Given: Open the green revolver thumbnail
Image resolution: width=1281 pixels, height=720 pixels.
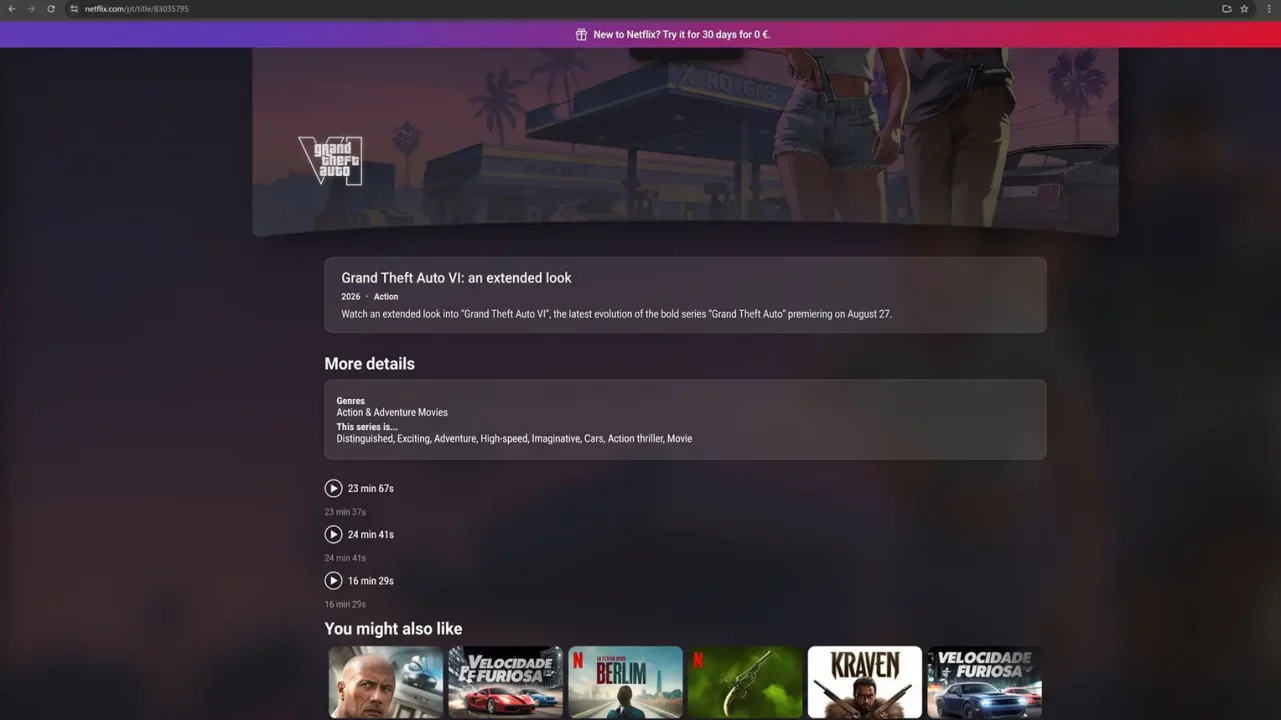Looking at the screenshot, I should coord(745,682).
